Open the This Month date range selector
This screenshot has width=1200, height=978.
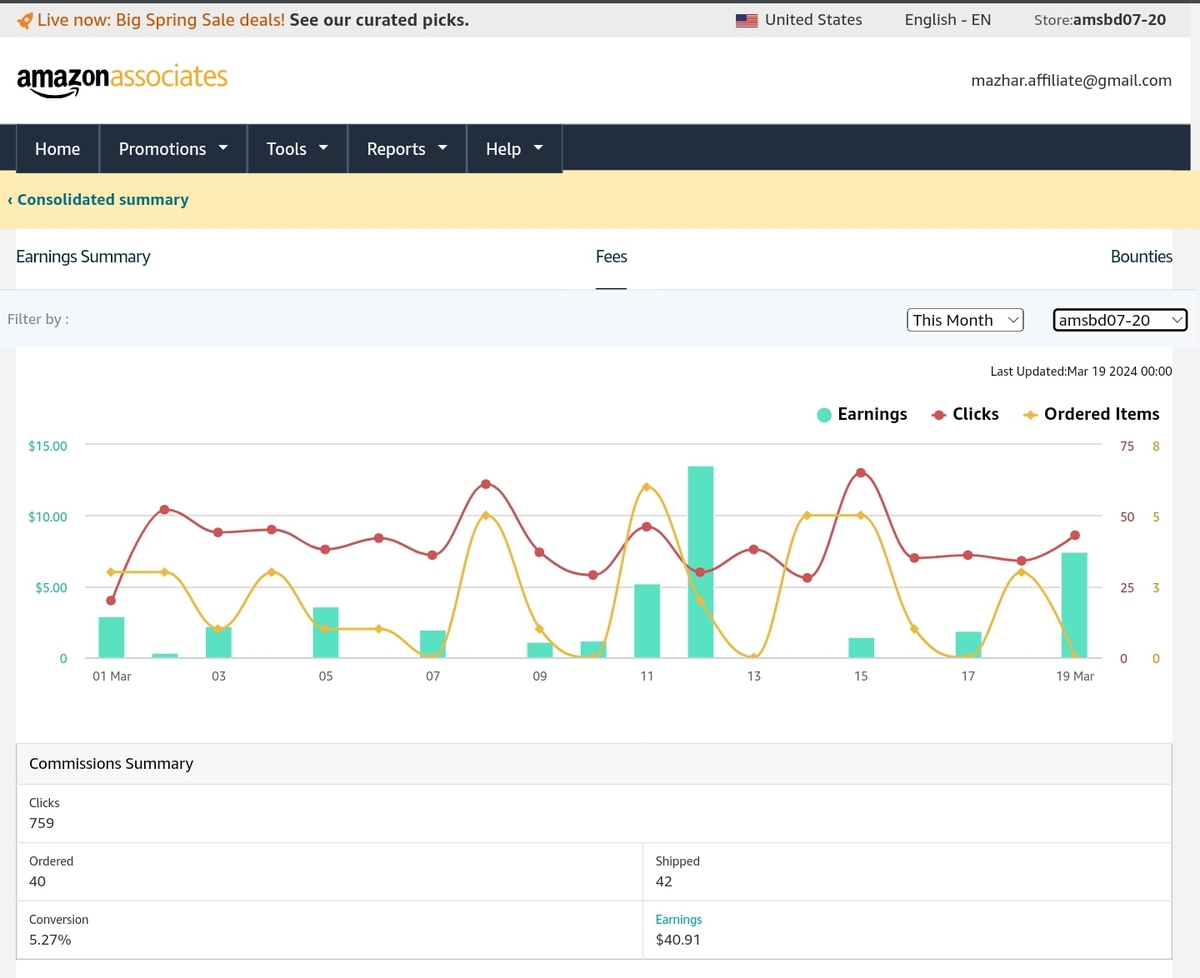pyautogui.click(x=966, y=320)
